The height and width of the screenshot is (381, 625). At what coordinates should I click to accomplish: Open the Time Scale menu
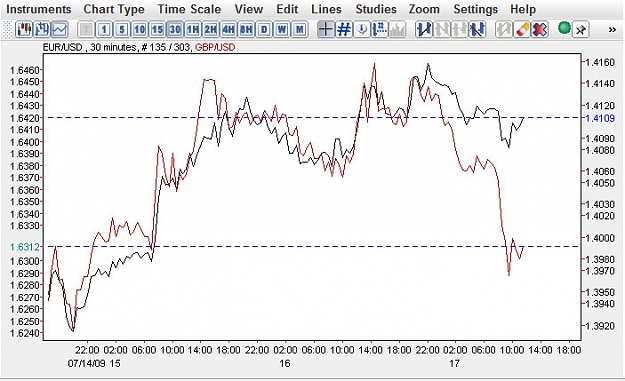click(x=189, y=9)
